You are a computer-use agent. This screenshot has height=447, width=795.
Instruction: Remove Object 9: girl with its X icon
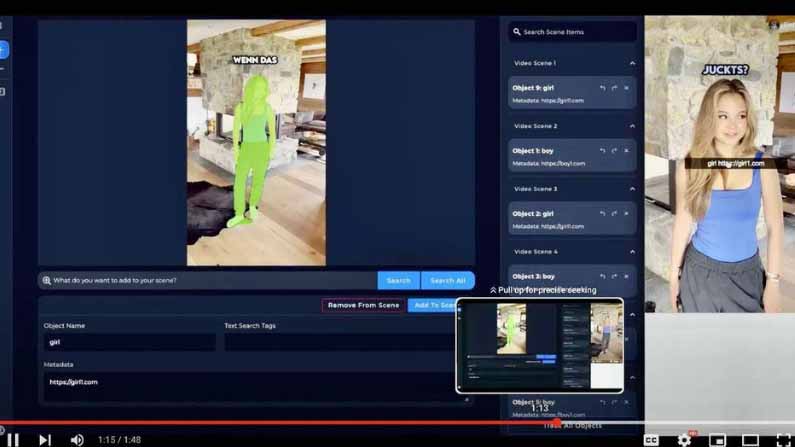(626, 88)
